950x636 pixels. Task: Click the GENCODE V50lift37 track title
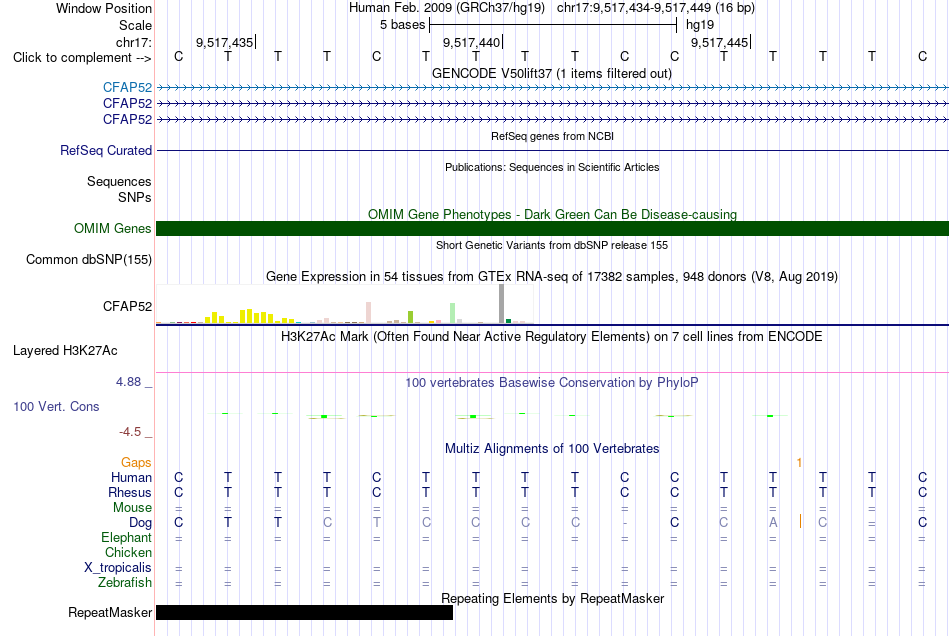click(x=551, y=73)
